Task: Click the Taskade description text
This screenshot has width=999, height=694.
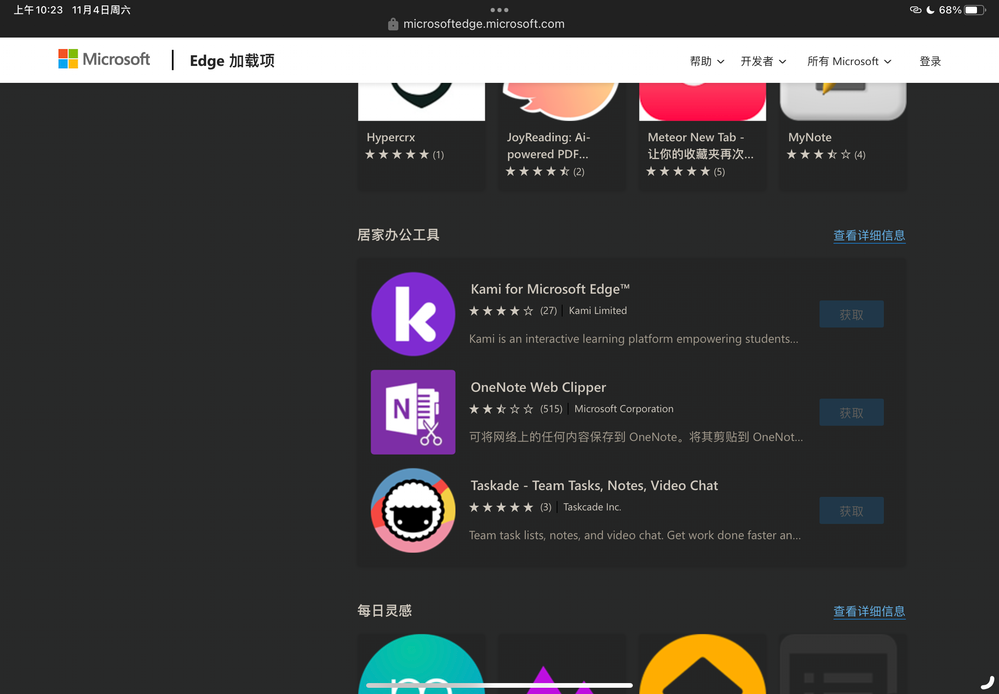Action: point(635,535)
